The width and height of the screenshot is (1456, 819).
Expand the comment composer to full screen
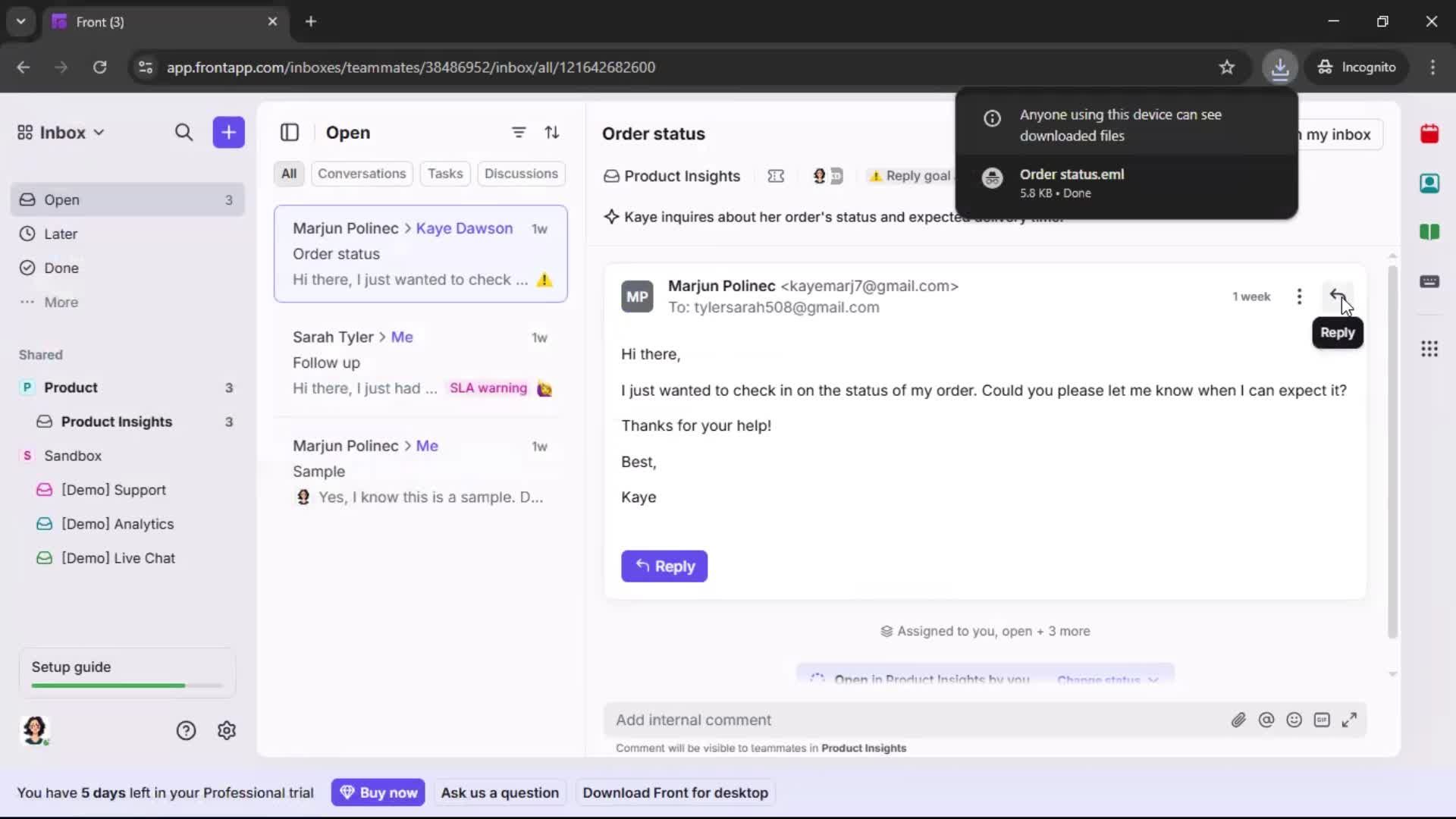[x=1351, y=720]
